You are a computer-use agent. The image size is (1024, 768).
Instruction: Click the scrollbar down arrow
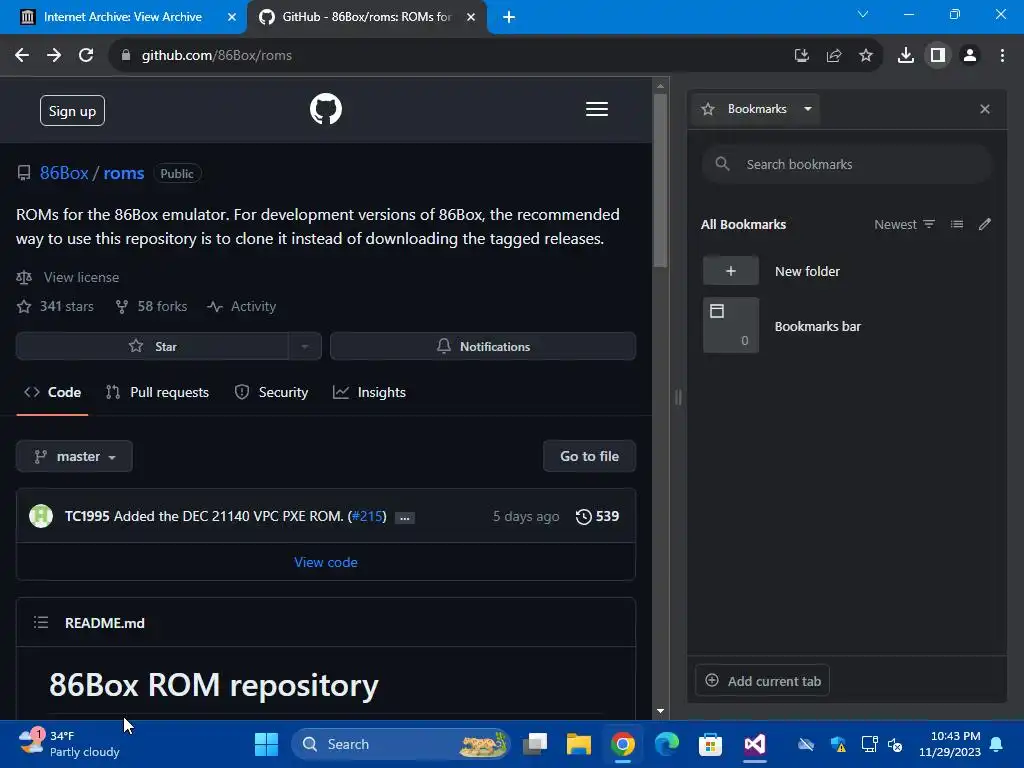point(660,711)
